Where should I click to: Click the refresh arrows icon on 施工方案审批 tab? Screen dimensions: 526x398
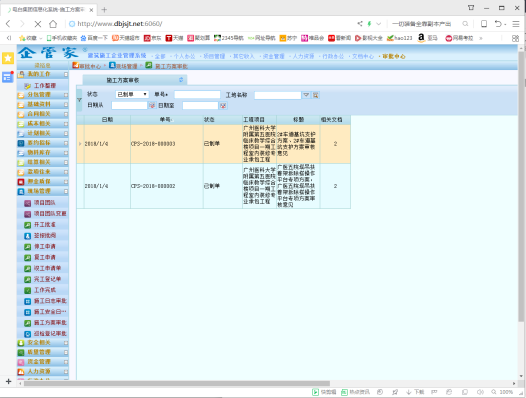click(x=181, y=80)
